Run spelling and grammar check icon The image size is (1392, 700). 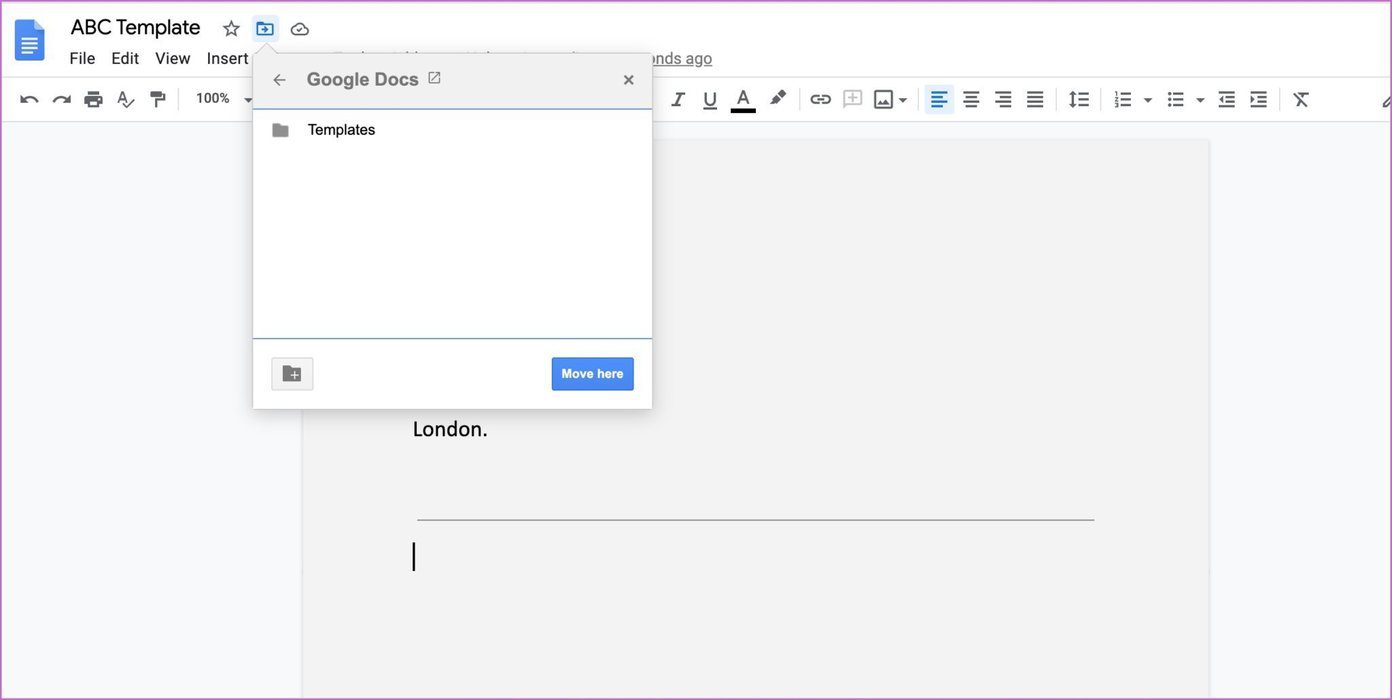click(125, 99)
